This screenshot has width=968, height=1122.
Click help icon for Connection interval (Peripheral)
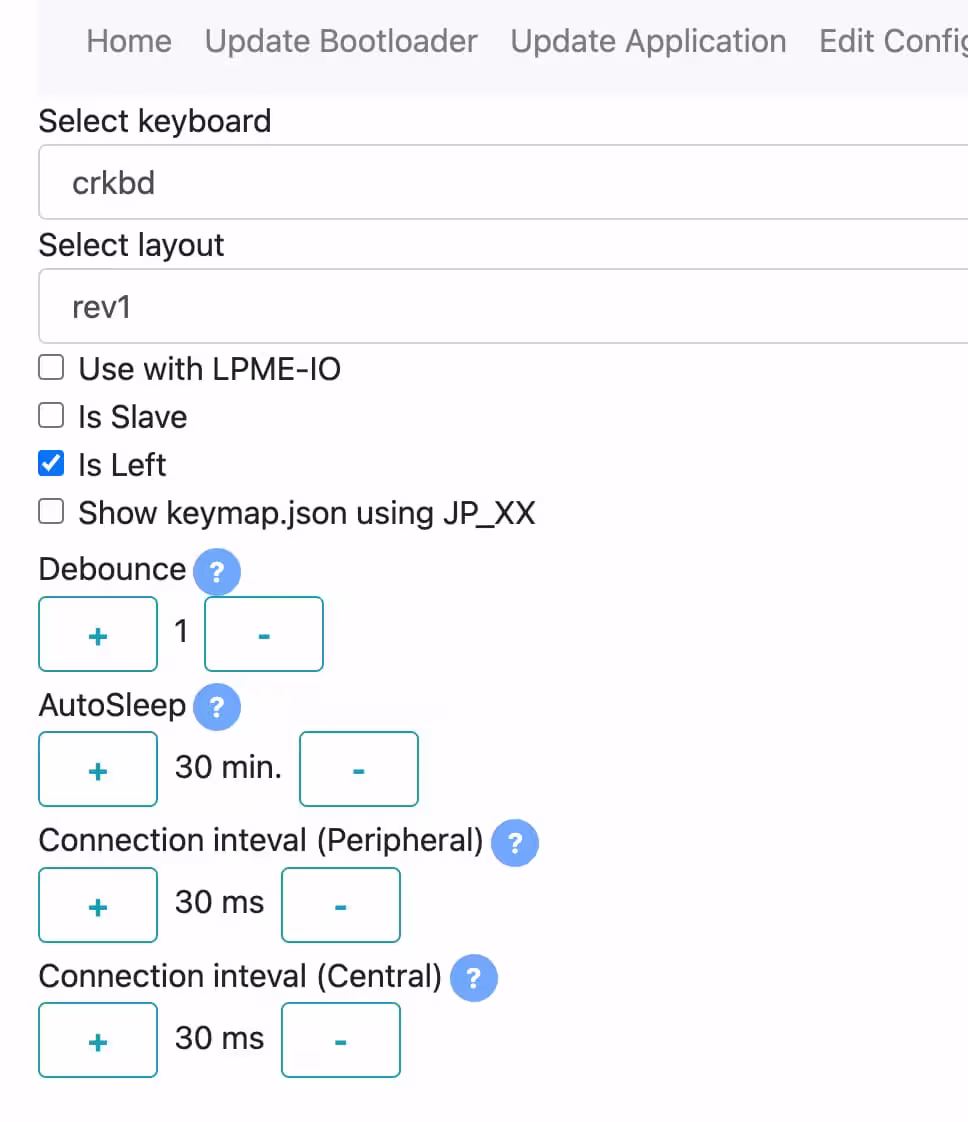(x=515, y=843)
